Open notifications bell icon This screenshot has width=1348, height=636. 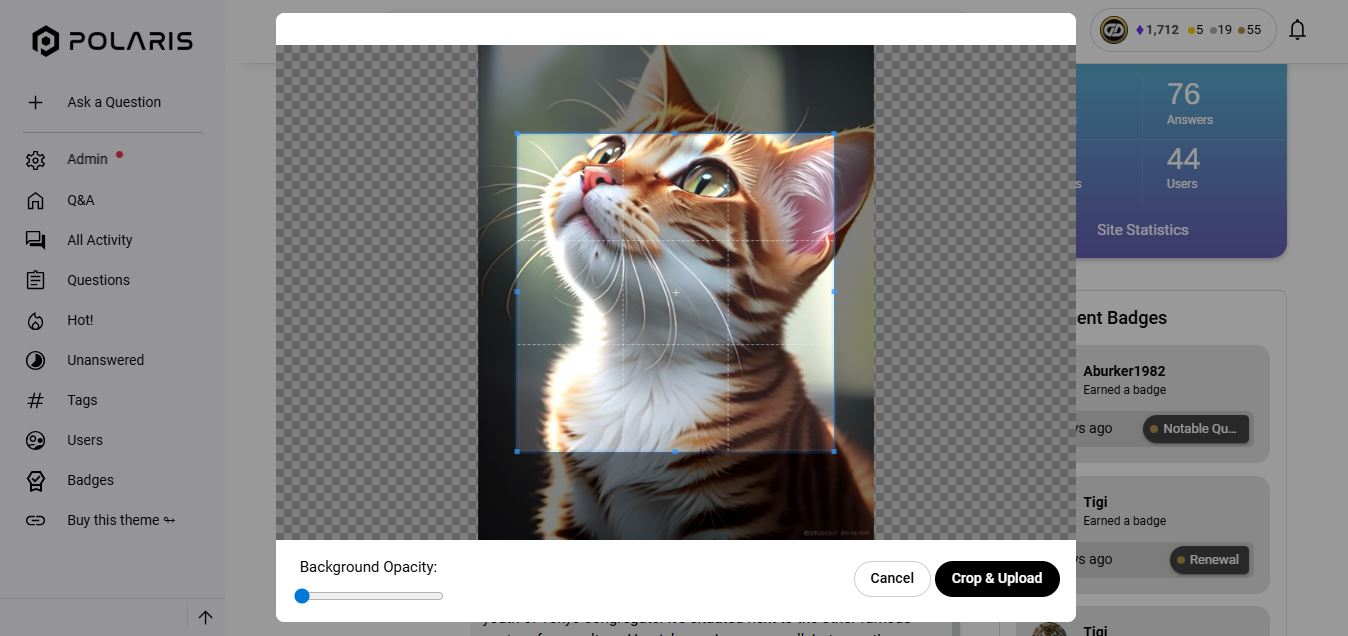tap(1297, 30)
